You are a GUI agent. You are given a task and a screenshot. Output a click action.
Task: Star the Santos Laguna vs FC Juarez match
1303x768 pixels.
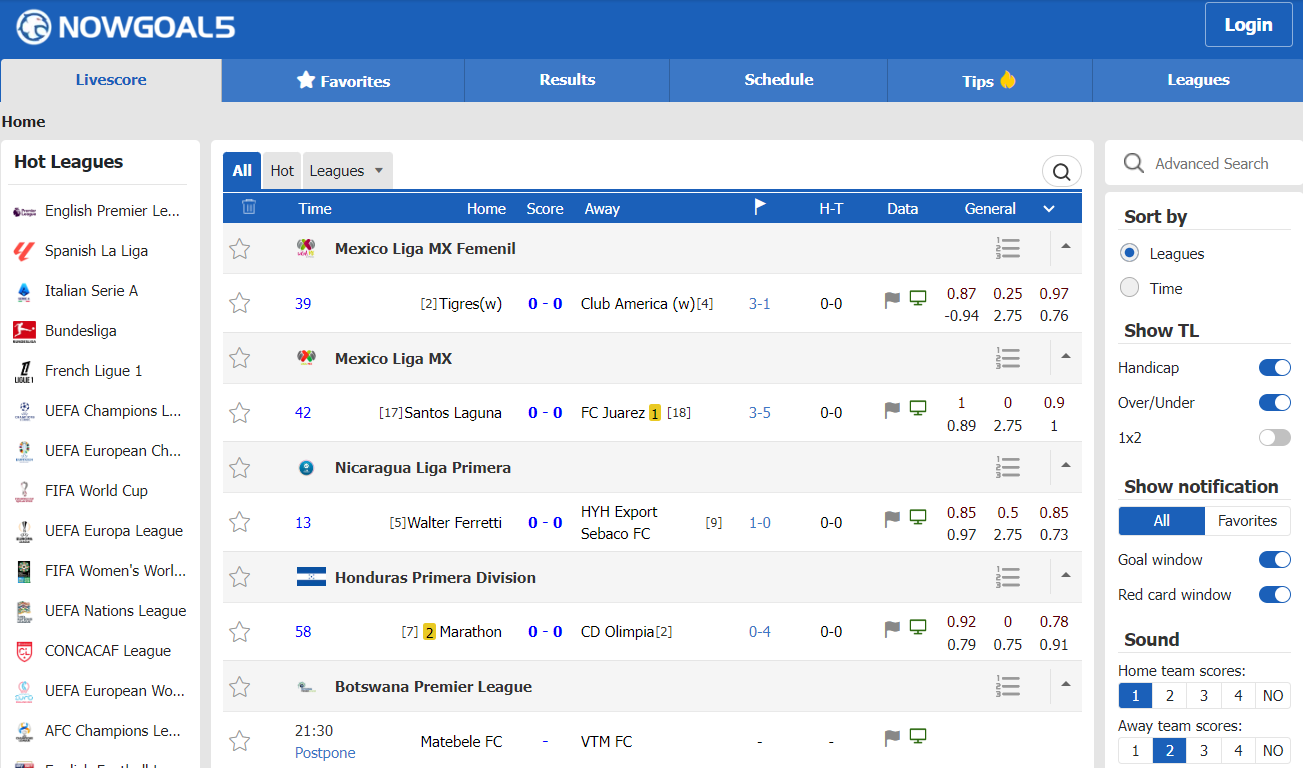point(239,412)
